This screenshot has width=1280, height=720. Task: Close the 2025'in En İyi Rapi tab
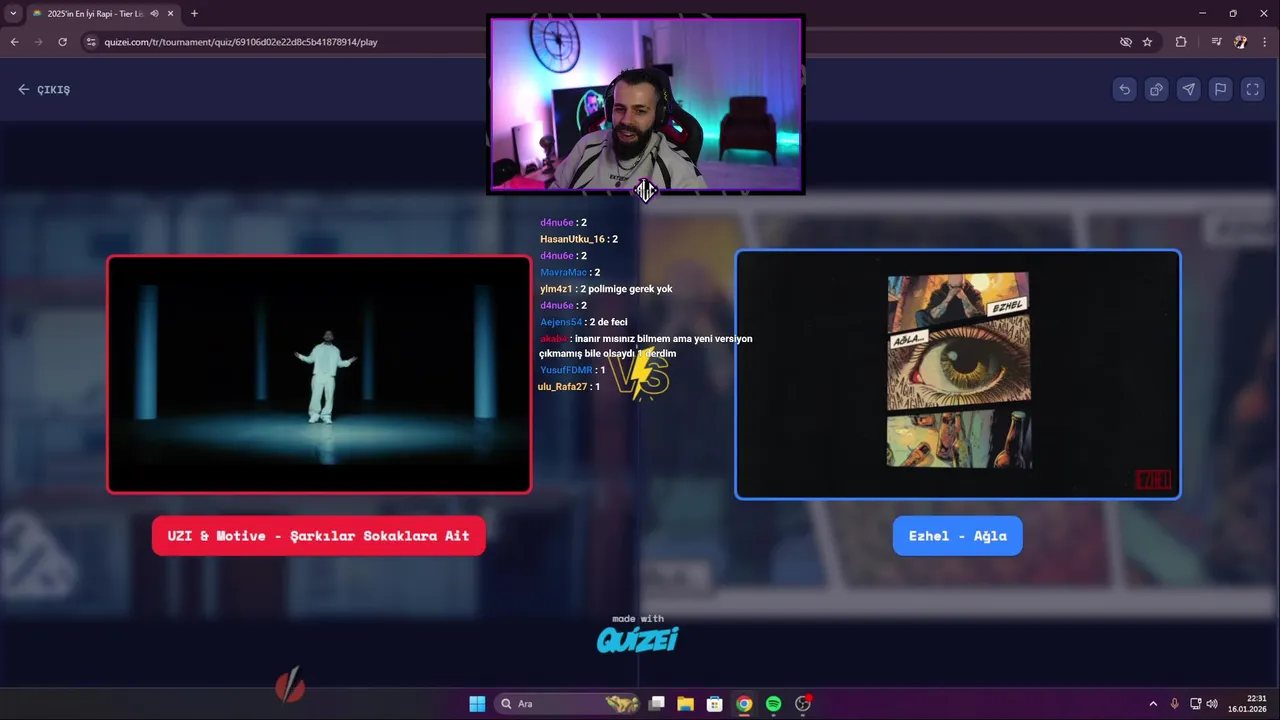pos(170,13)
